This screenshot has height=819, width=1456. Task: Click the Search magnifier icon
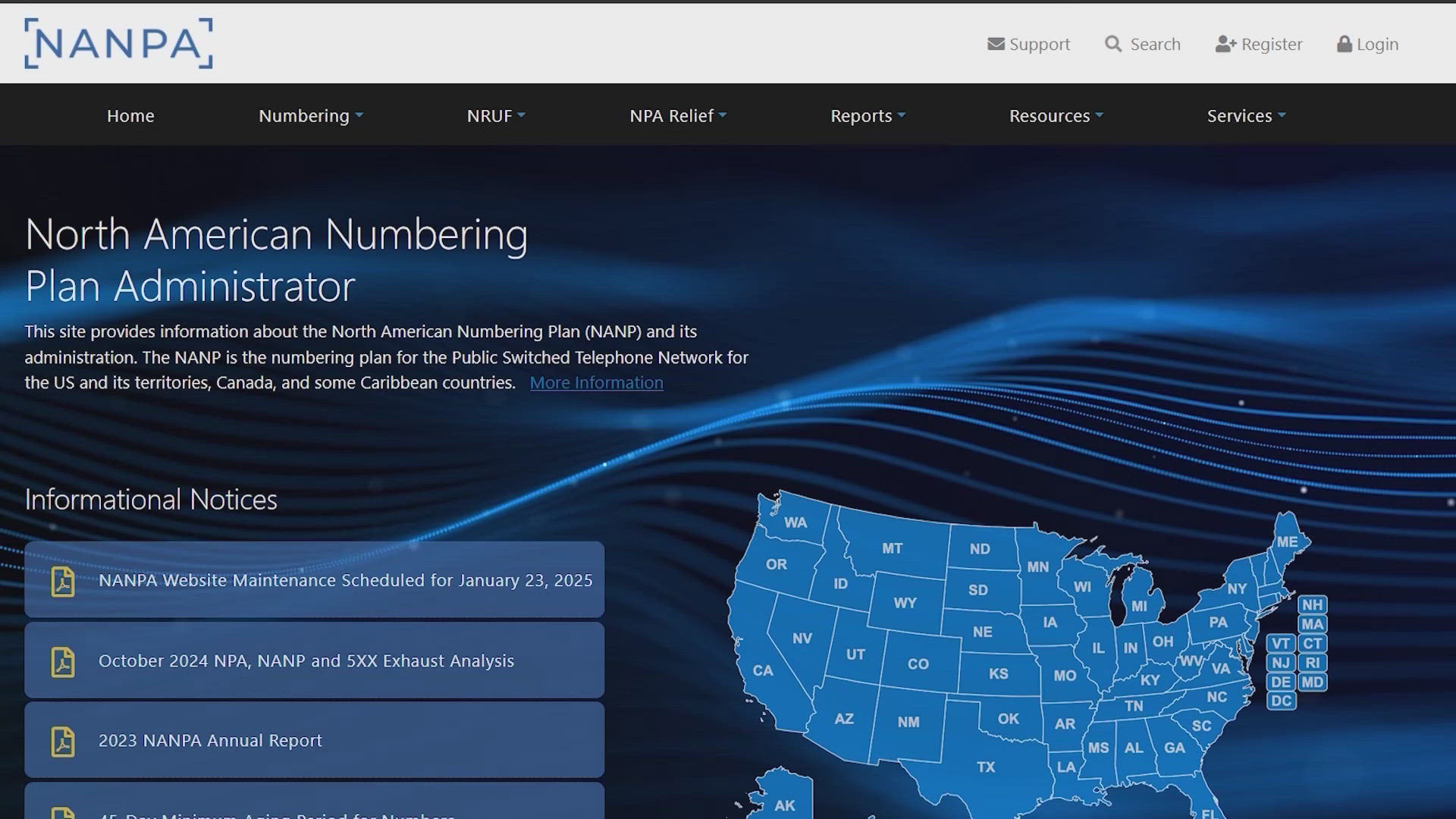1112,44
